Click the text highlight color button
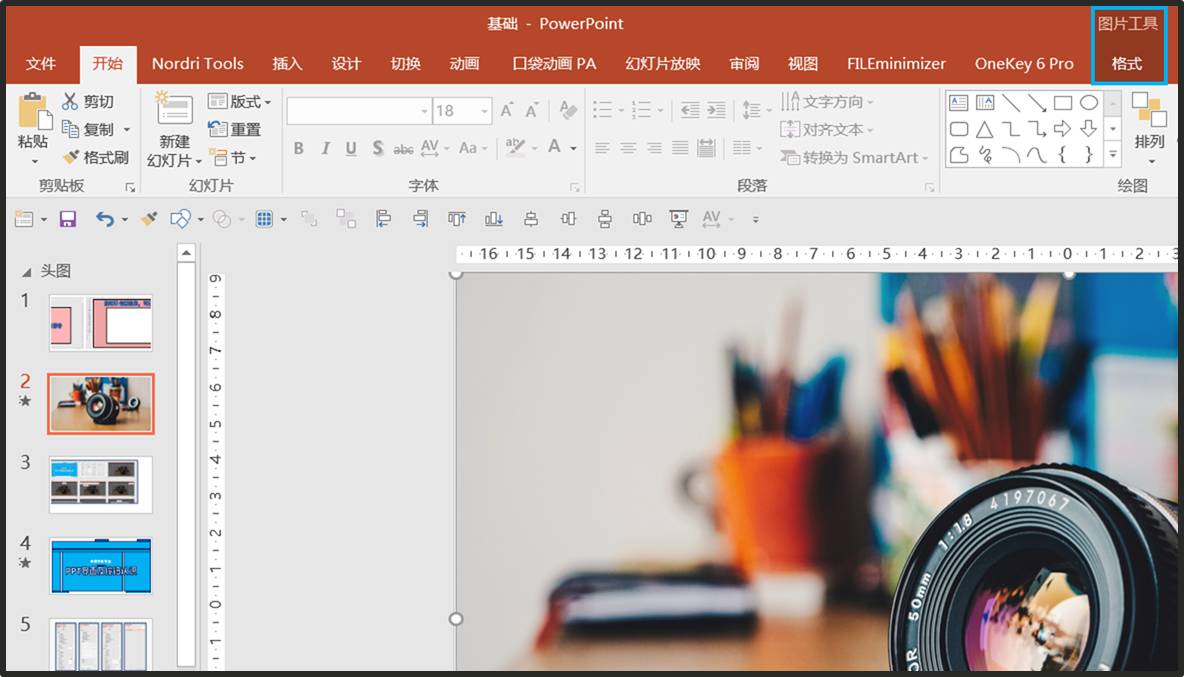1184x677 pixels. [x=515, y=147]
